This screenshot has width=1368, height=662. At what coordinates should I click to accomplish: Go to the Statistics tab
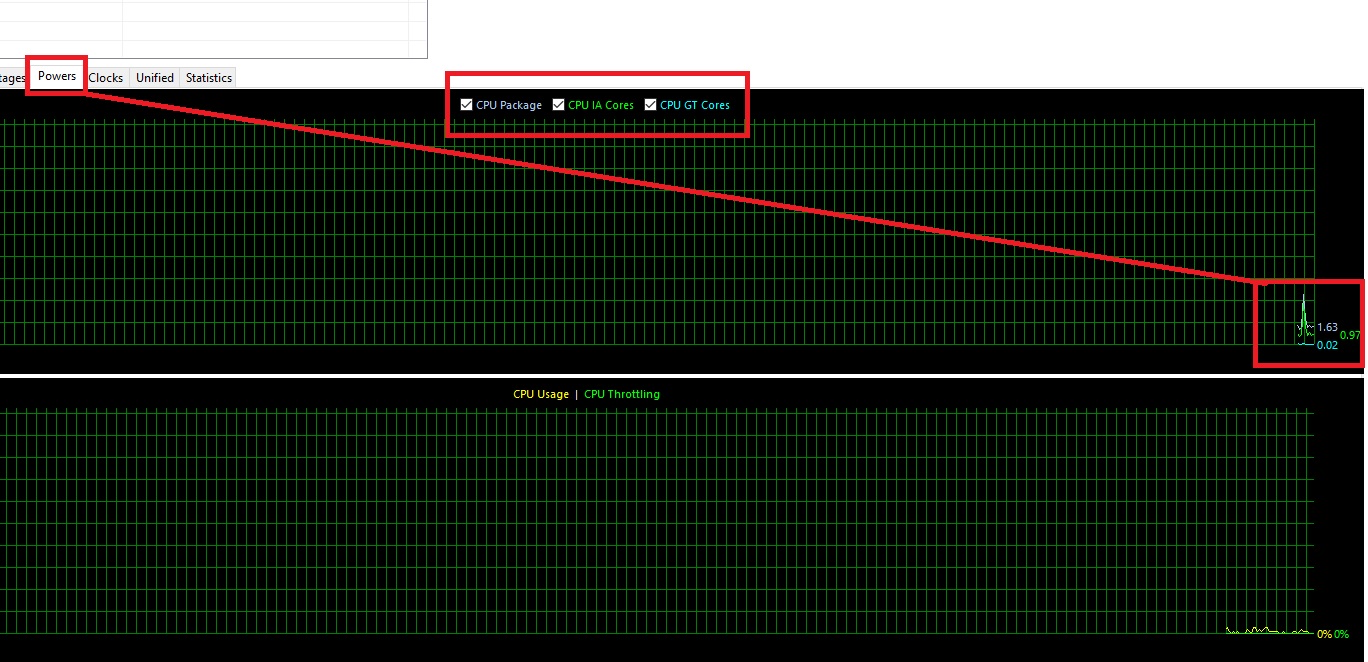(x=208, y=78)
